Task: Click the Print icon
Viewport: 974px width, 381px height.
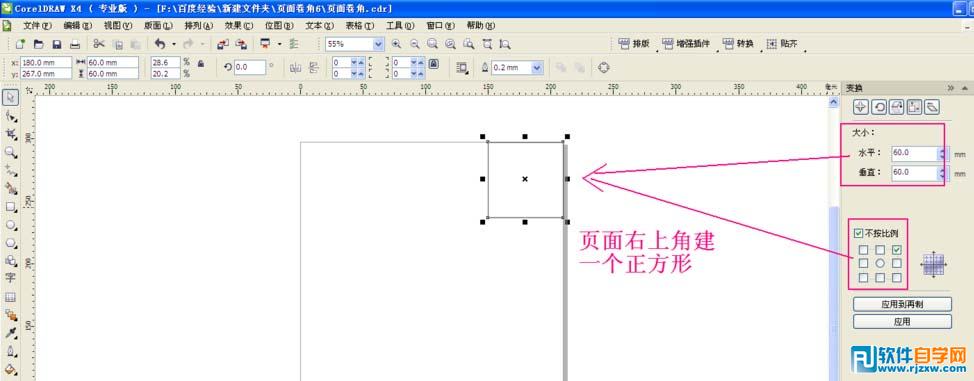Action: click(75, 44)
